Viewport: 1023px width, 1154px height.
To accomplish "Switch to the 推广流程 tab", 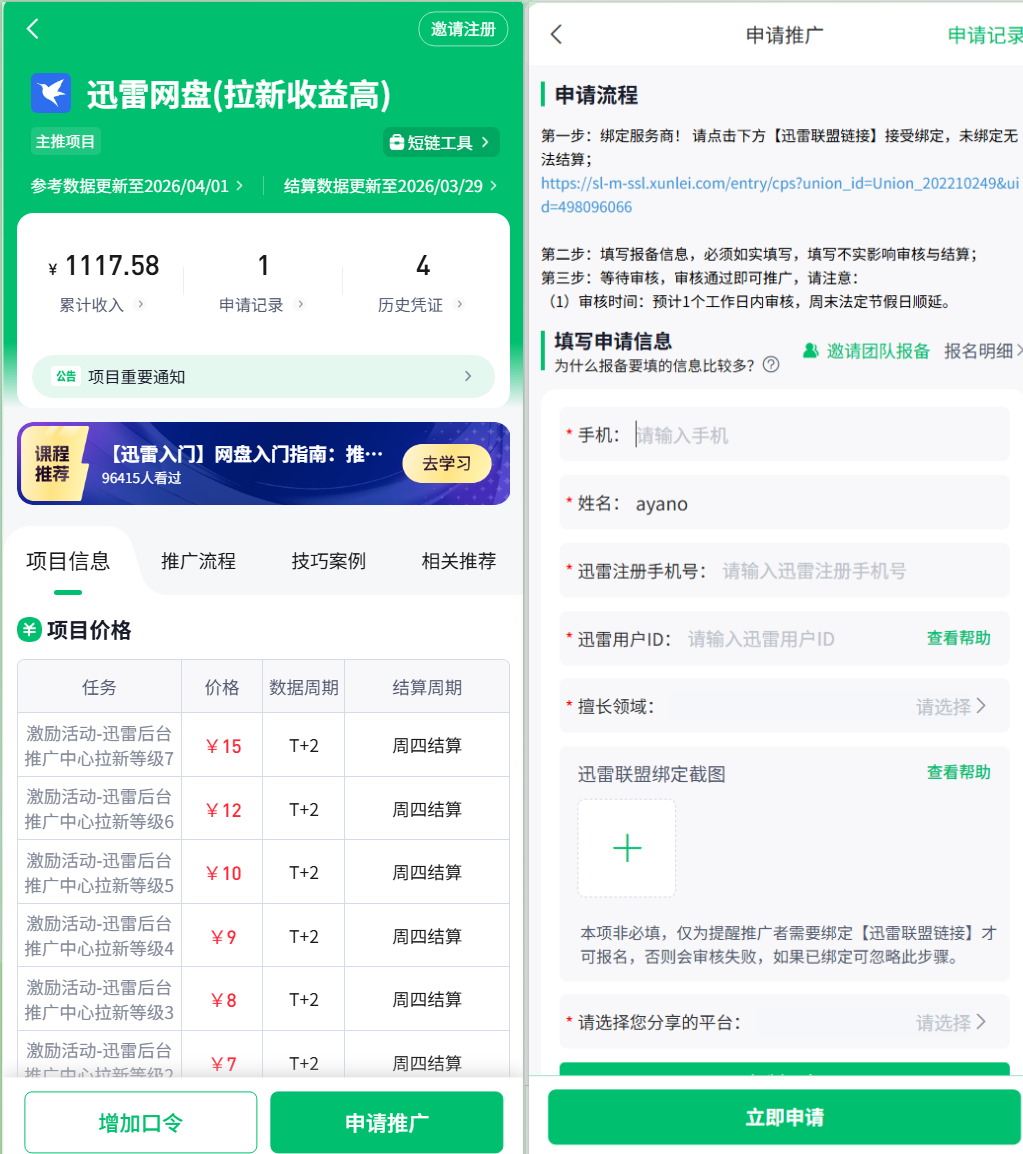I will (x=198, y=562).
